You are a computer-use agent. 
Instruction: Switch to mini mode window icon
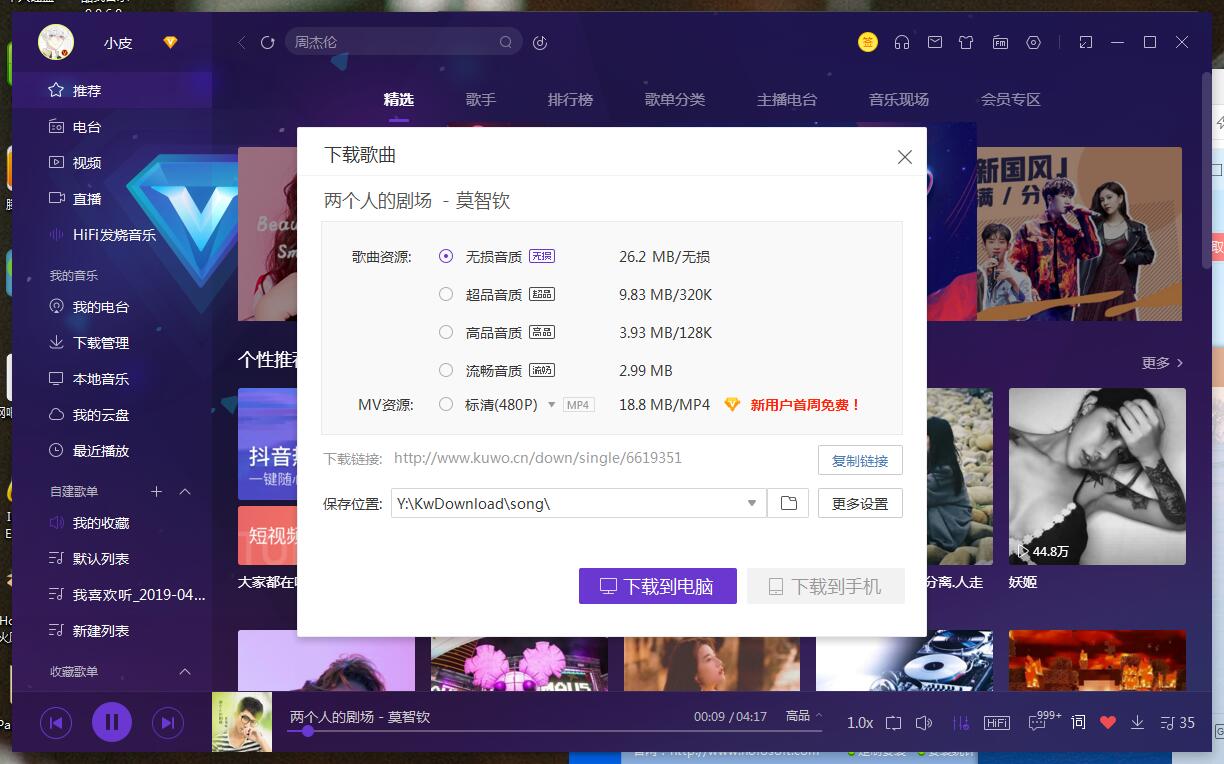pyautogui.click(x=1086, y=42)
